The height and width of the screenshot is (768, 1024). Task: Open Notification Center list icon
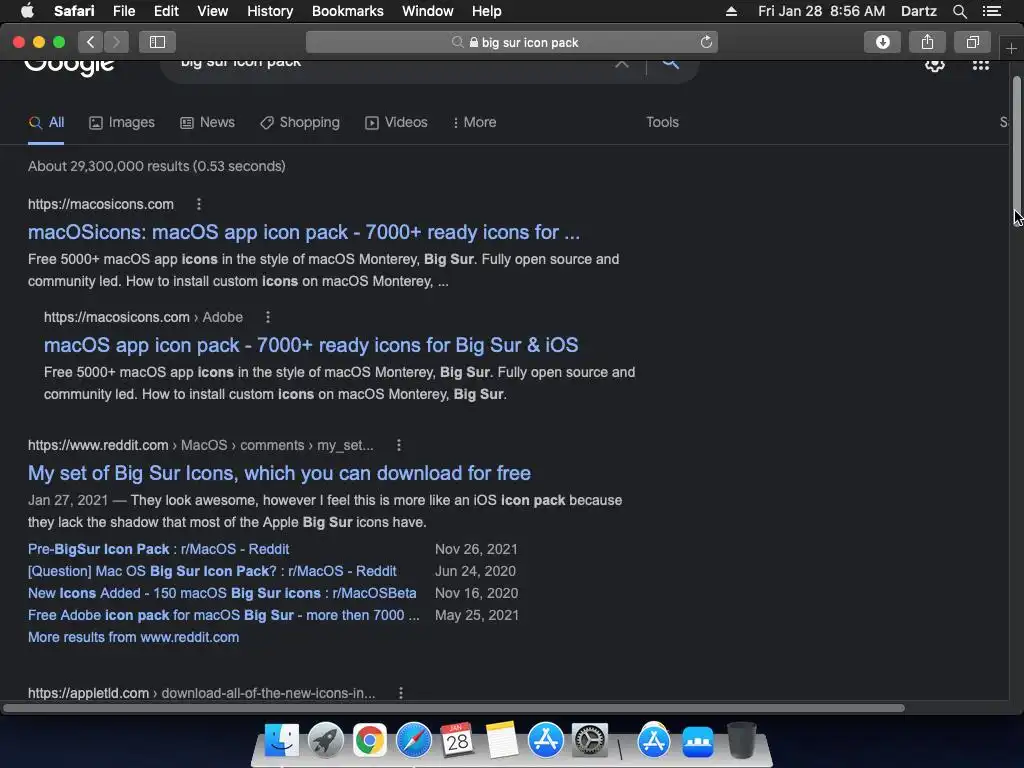pos(991,11)
